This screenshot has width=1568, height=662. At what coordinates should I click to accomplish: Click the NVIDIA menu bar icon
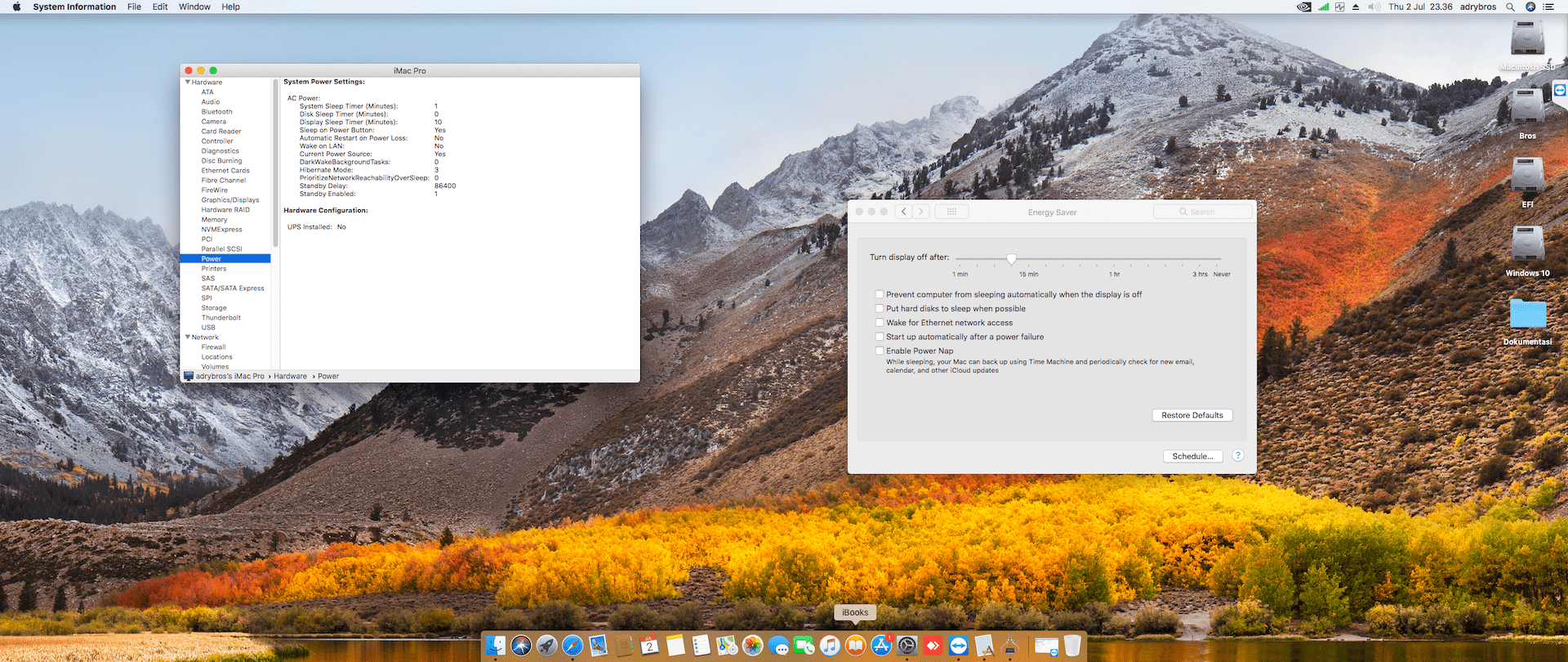coord(1304,7)
